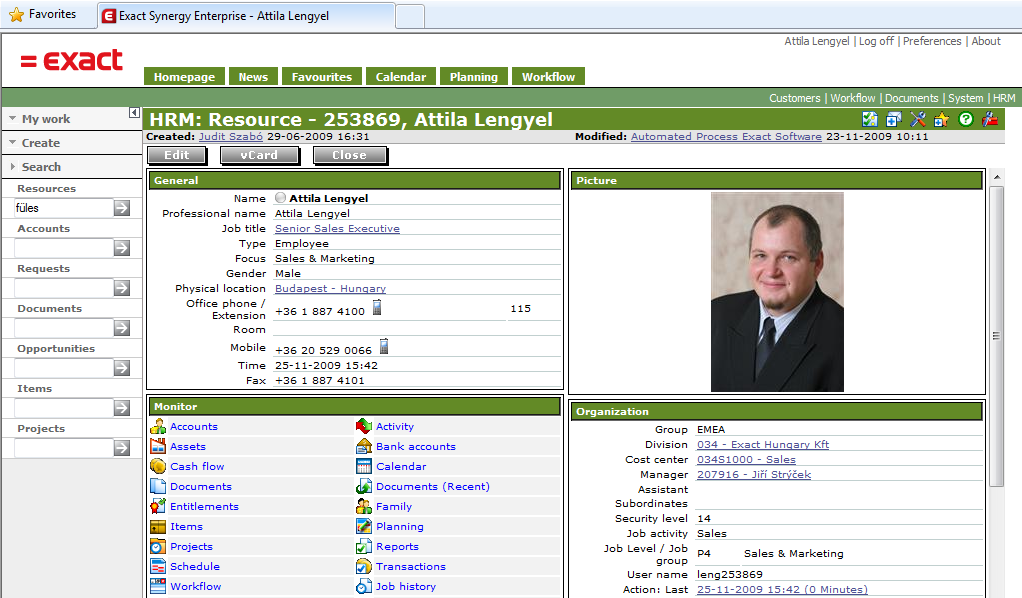Click the Job history icon

(364, 586)
